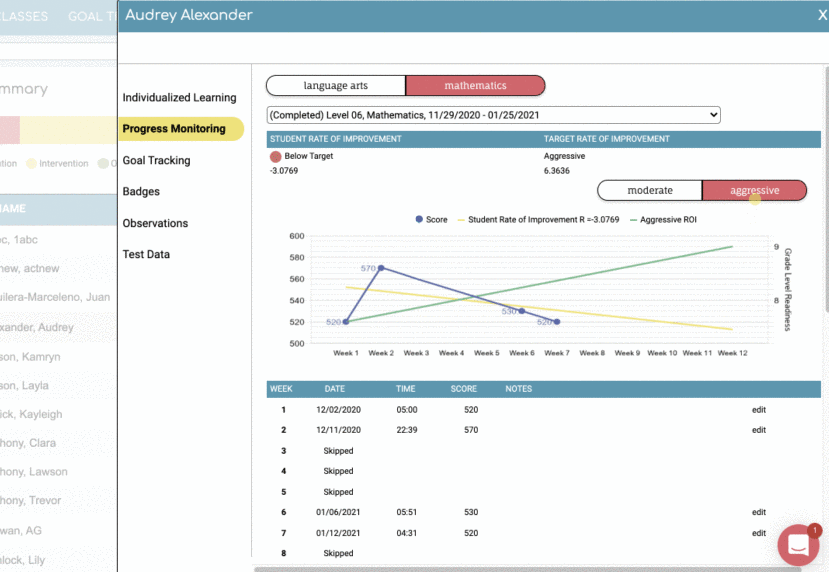Click the horizontal scrollbar at bottom

point(529,569)
